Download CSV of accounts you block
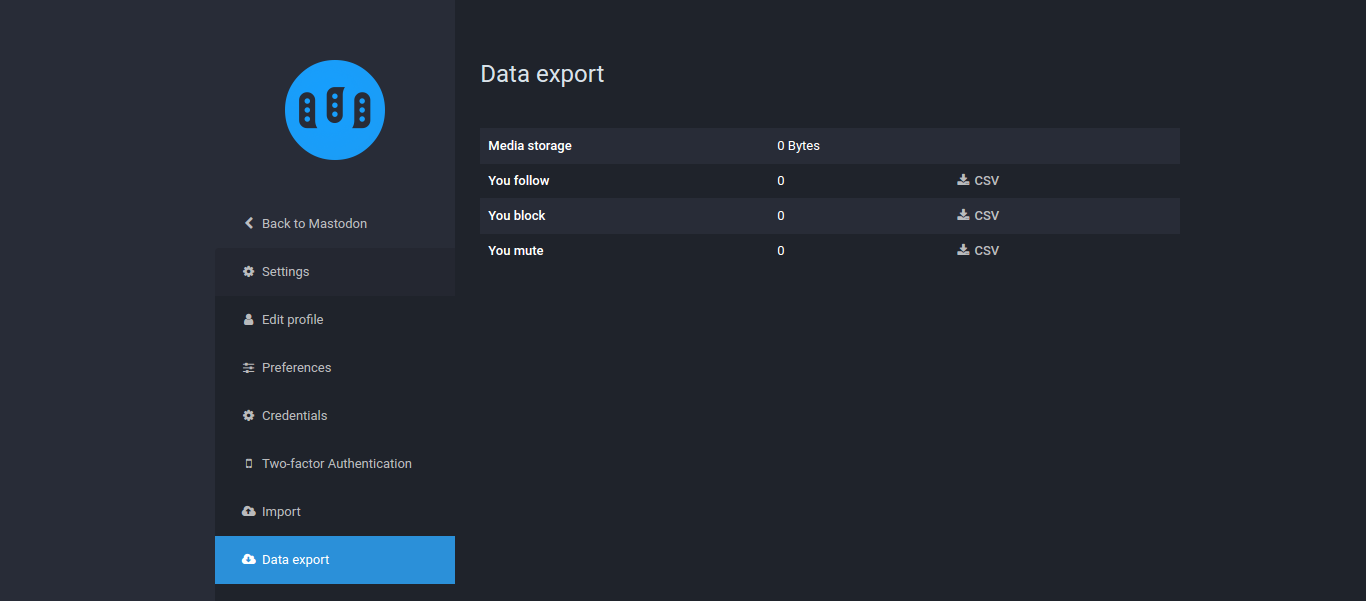 tap(978, 216)
